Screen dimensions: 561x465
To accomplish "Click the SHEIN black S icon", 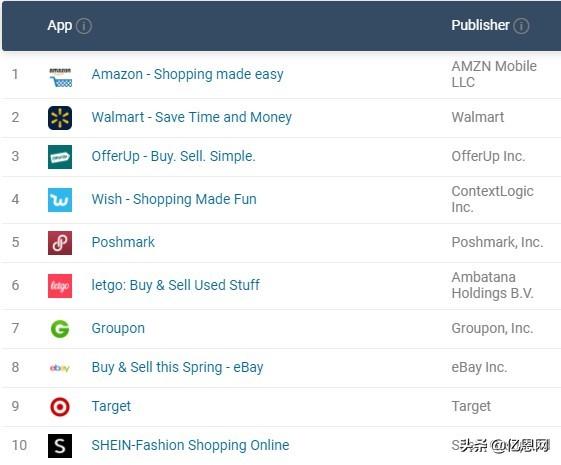I will coord(60,446).
